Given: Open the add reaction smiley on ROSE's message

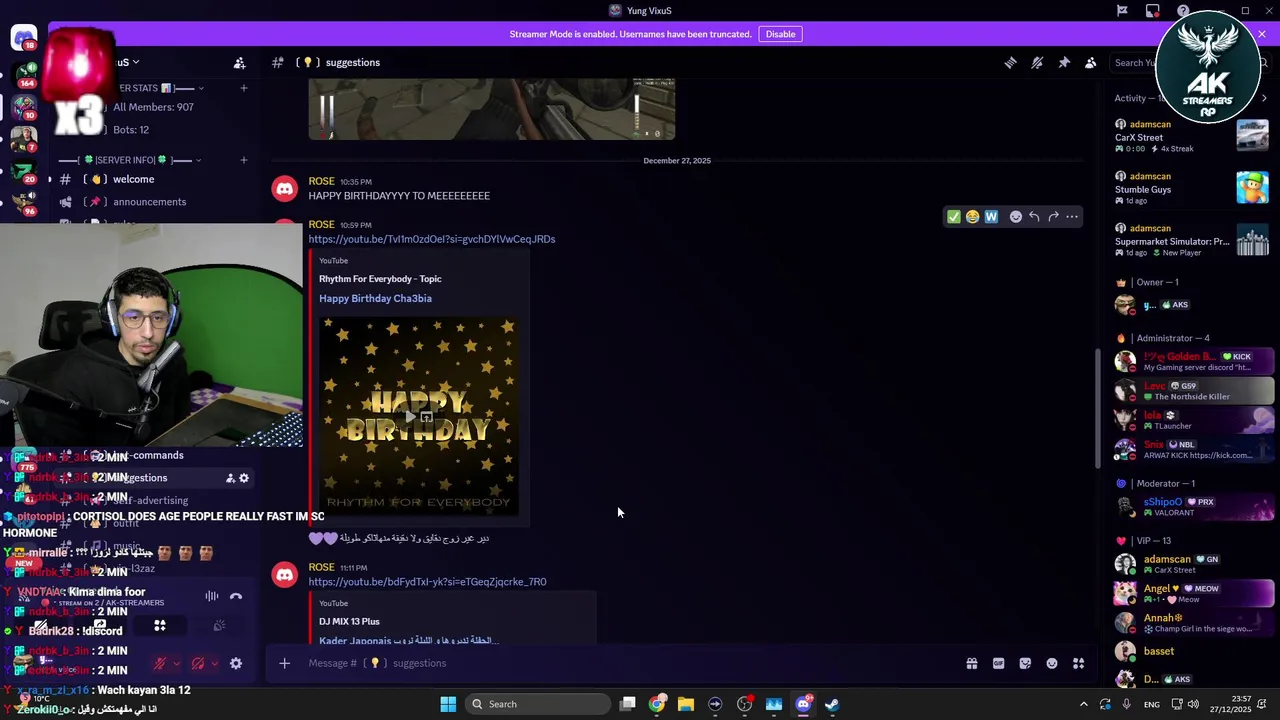Looking at the screenshot, I should tap(1016, 217).
